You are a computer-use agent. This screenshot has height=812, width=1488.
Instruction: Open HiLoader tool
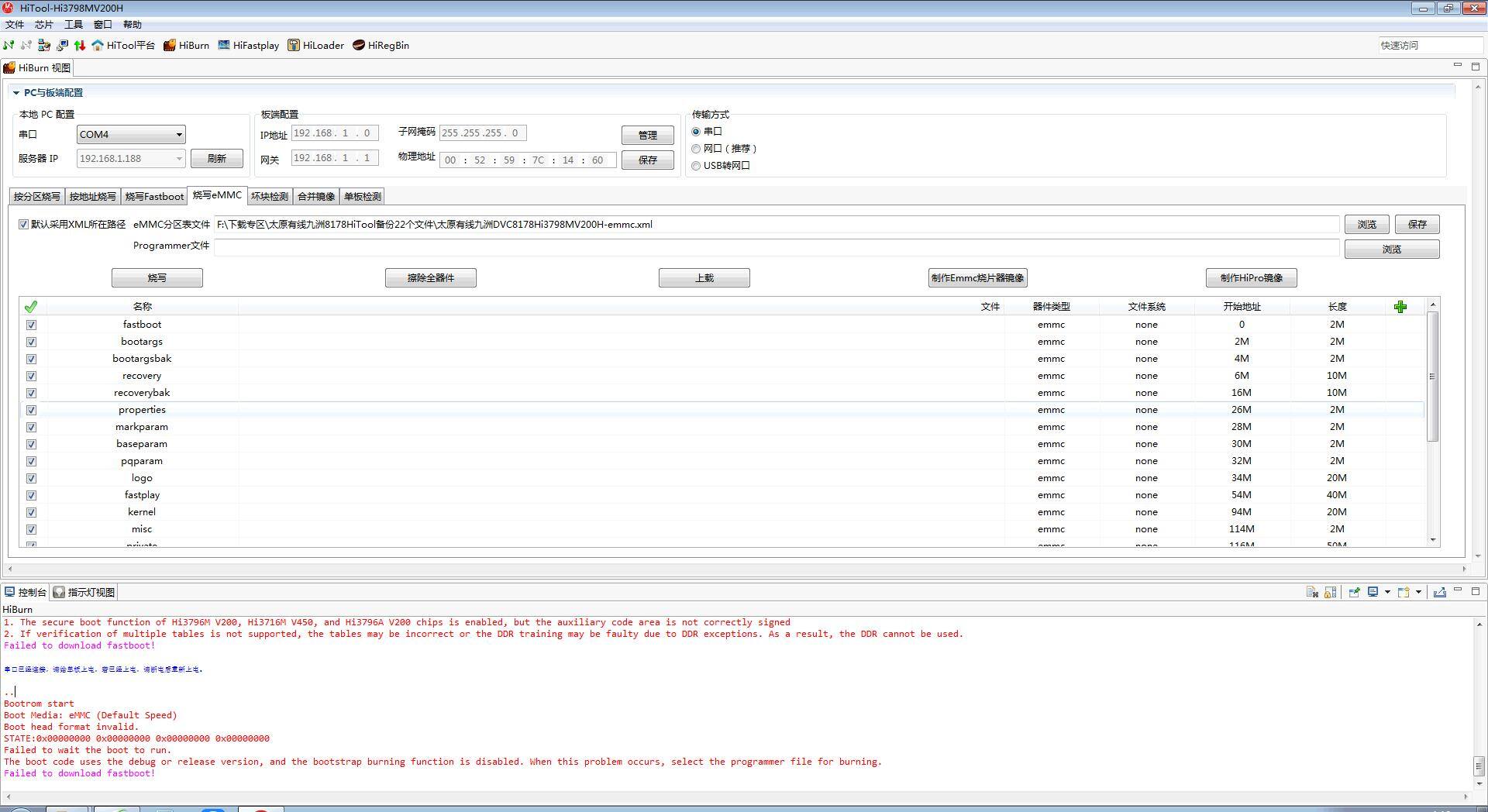tap(315, 46)
